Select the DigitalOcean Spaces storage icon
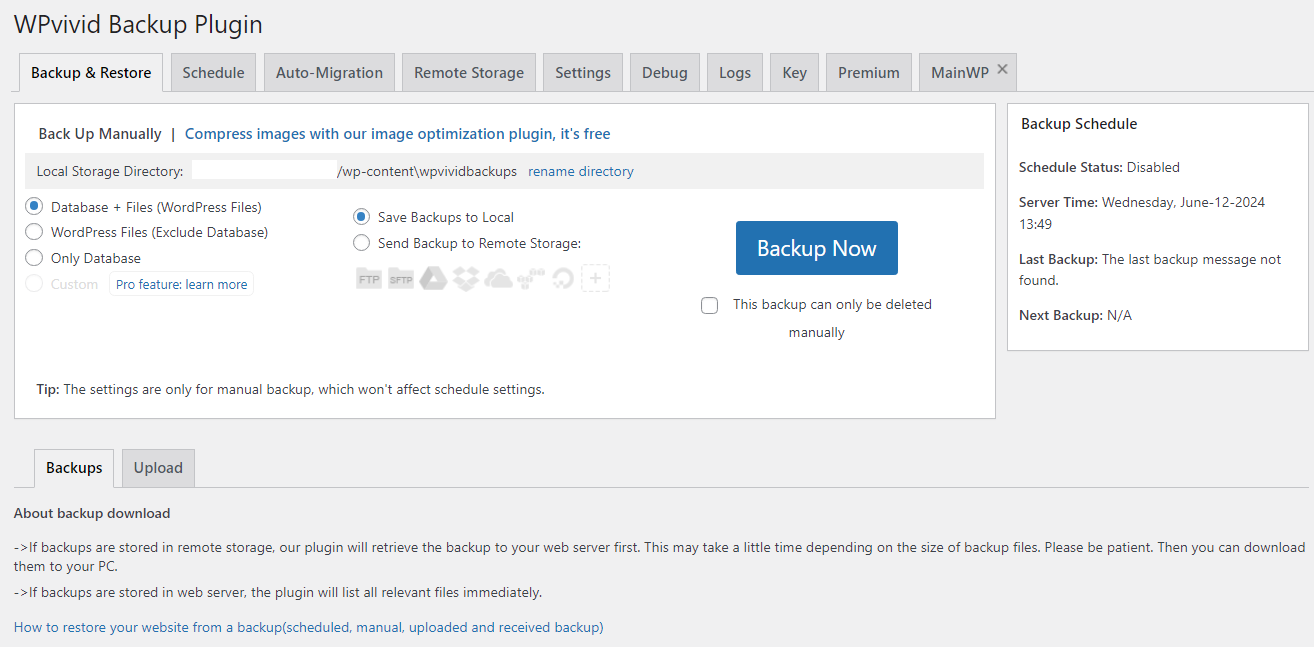This screenshot has width=1314, height=647. [563, 279]
